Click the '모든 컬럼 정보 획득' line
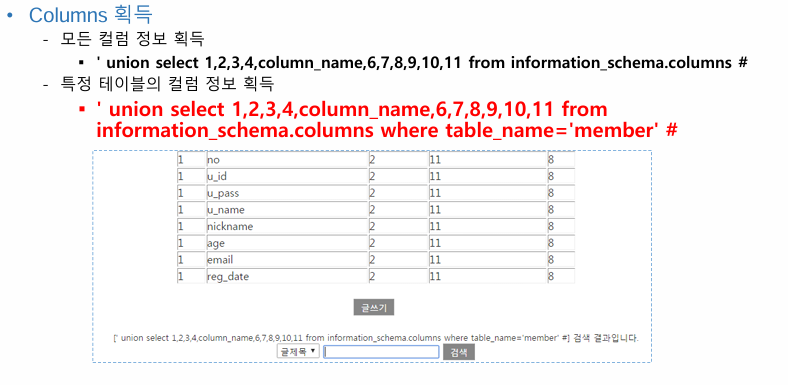 [x=132, y=39]
